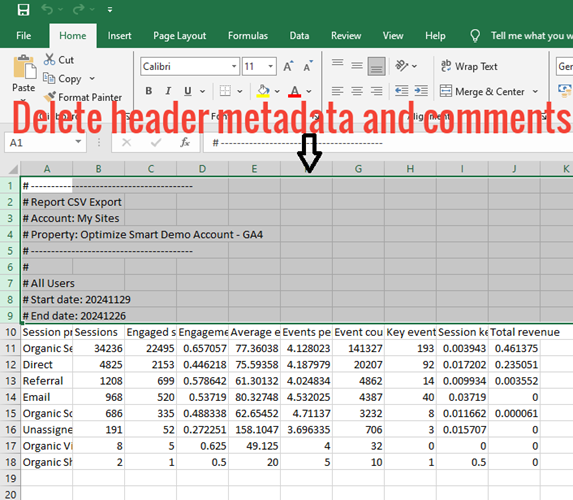Decrease cell indent
This screenshot has width=573, height=500.
coord(402,91)
